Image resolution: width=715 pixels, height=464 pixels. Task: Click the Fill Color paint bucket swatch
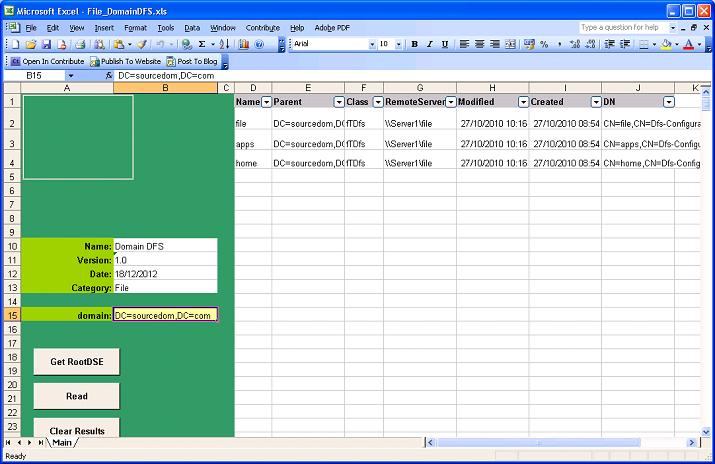click(665, 45)
